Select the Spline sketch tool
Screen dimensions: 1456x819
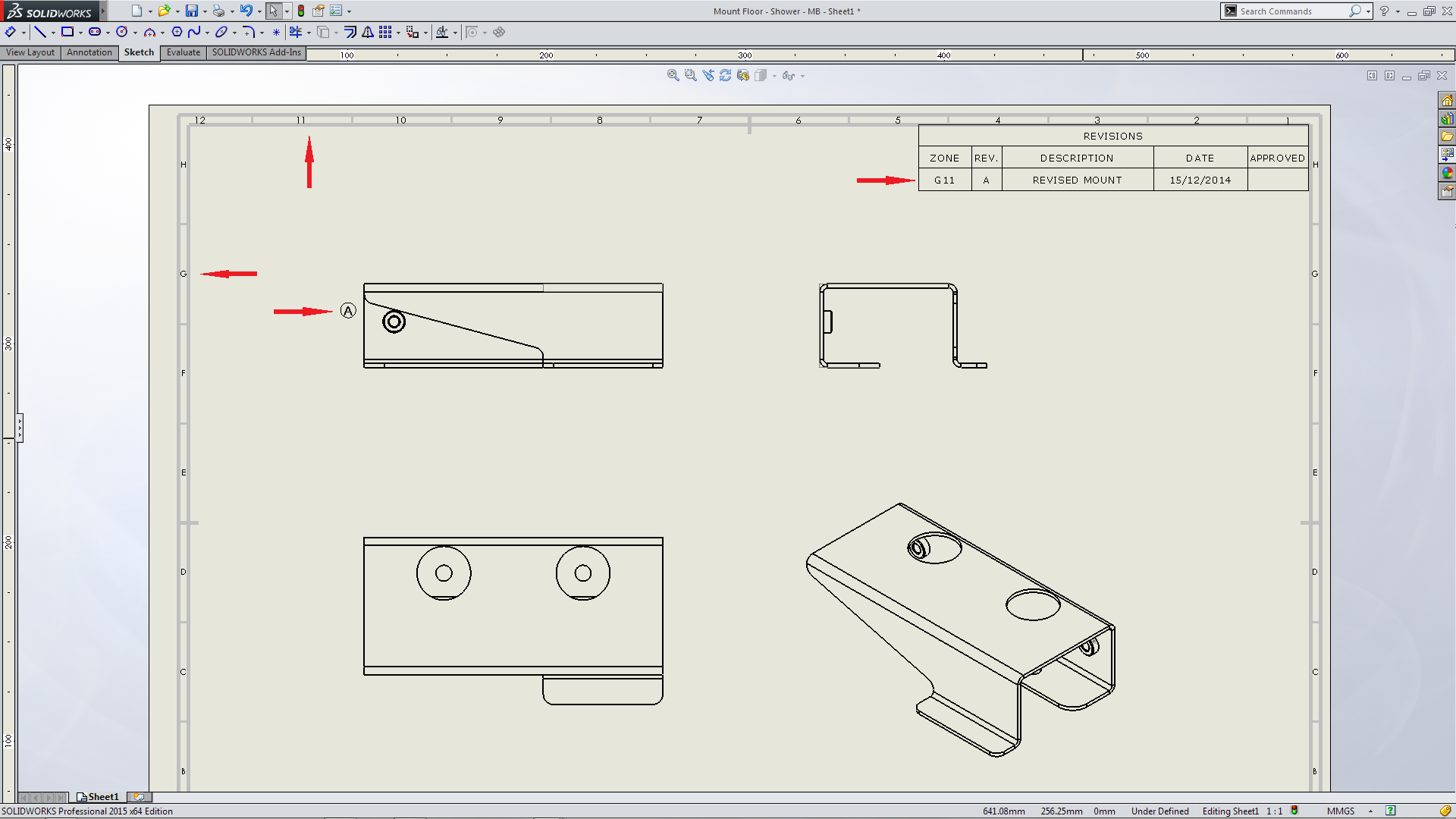(194, 32)
